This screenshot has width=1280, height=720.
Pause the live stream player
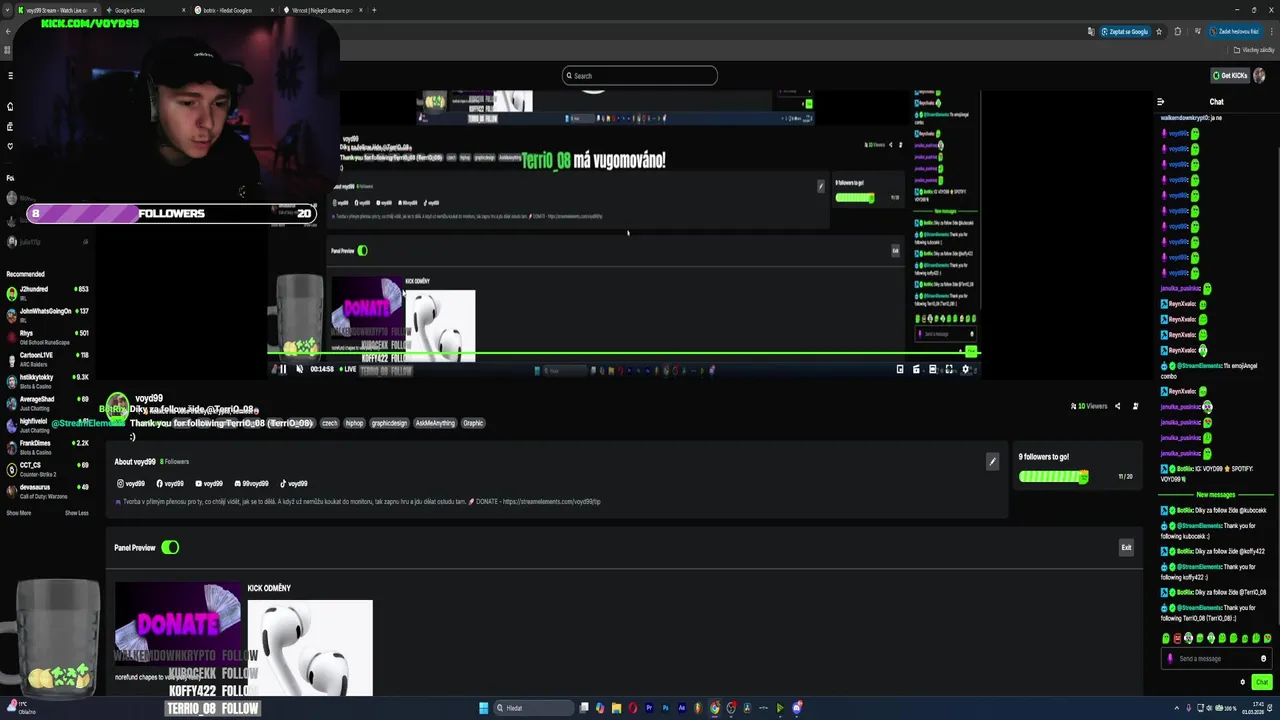(x=283, y=369)
